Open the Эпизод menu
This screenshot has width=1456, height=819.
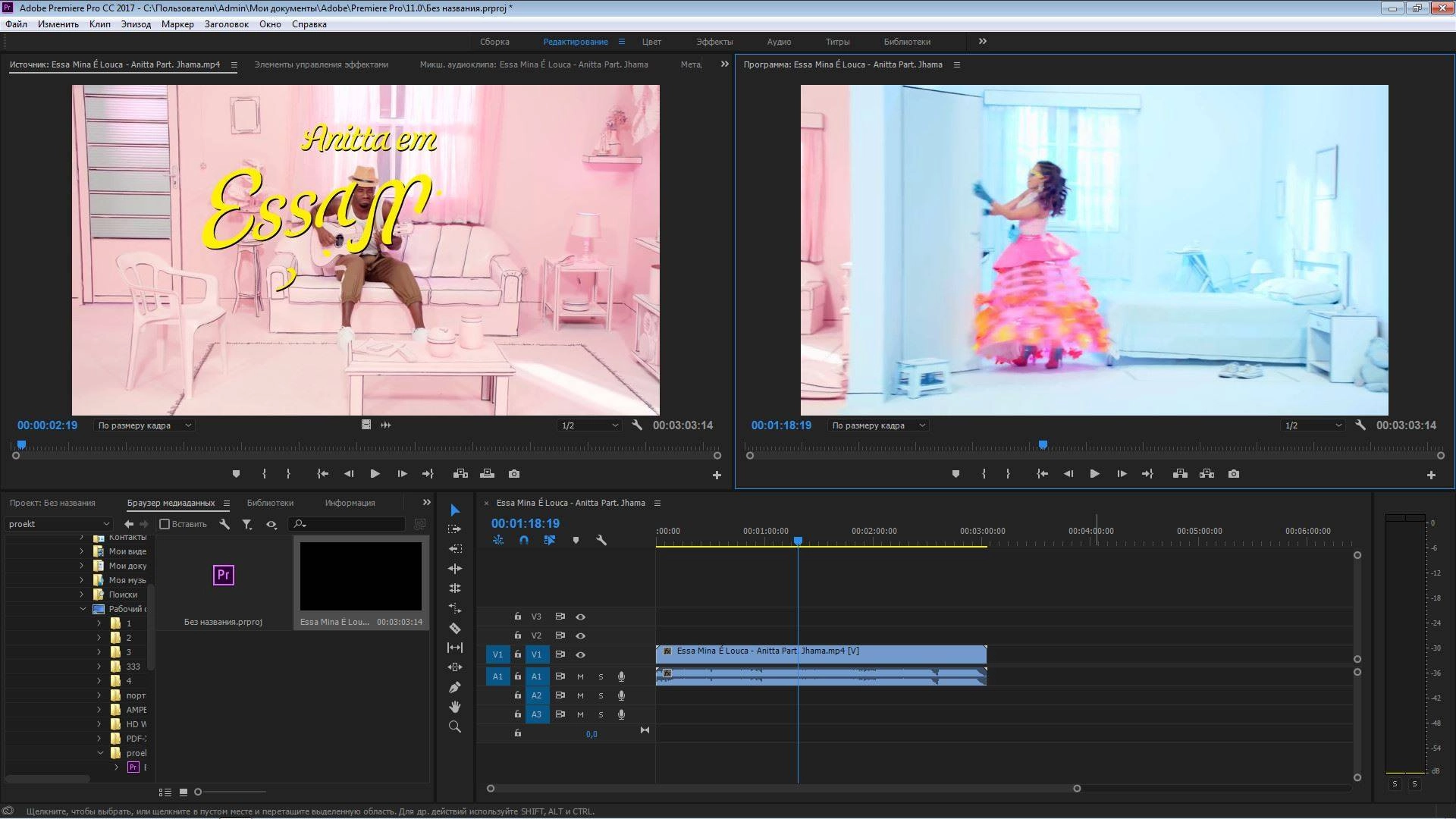(136, 24)
